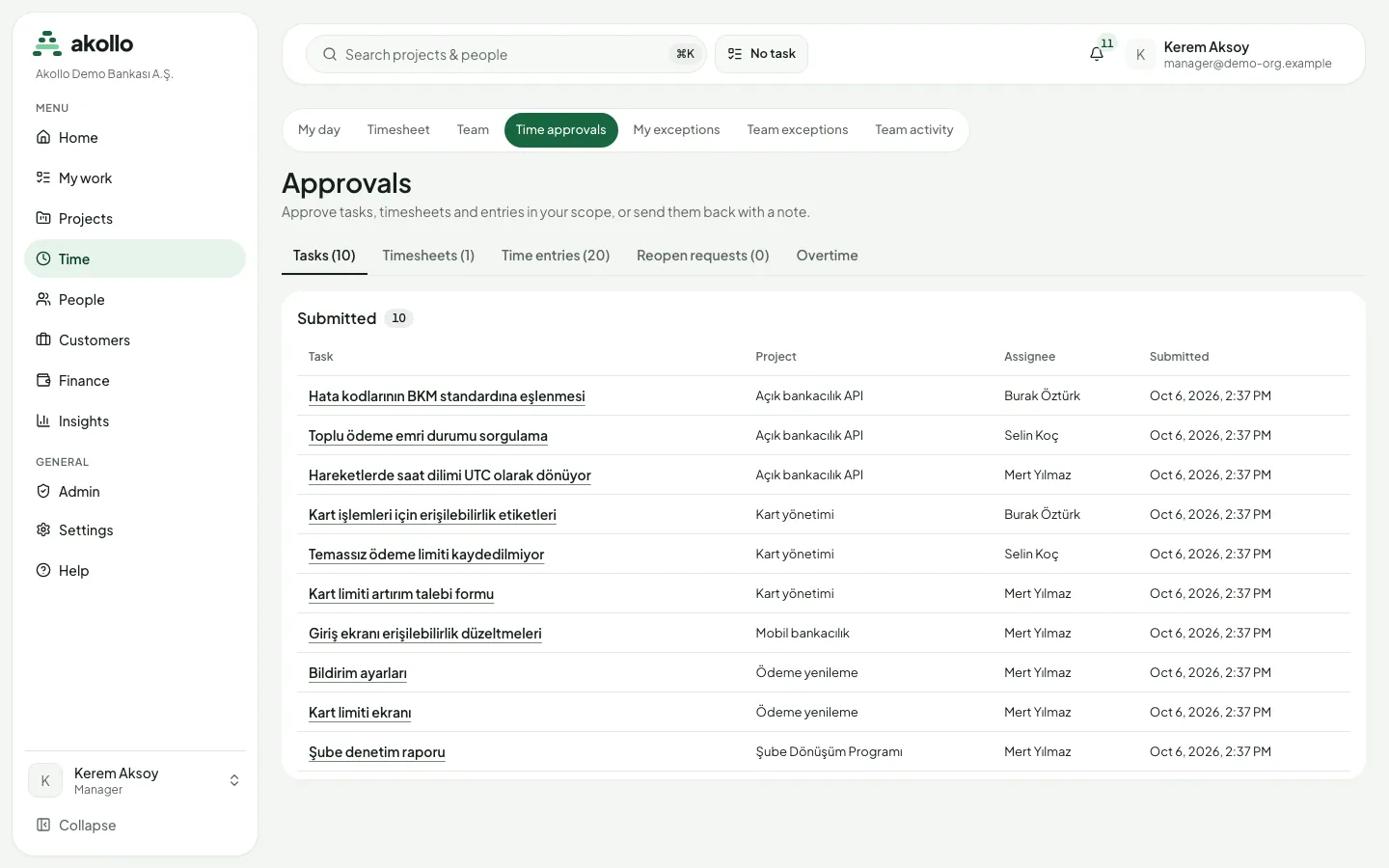The image size is (1389, 868).
Task: Click the Submitted column header
Action: click(x=1179, y=357)
